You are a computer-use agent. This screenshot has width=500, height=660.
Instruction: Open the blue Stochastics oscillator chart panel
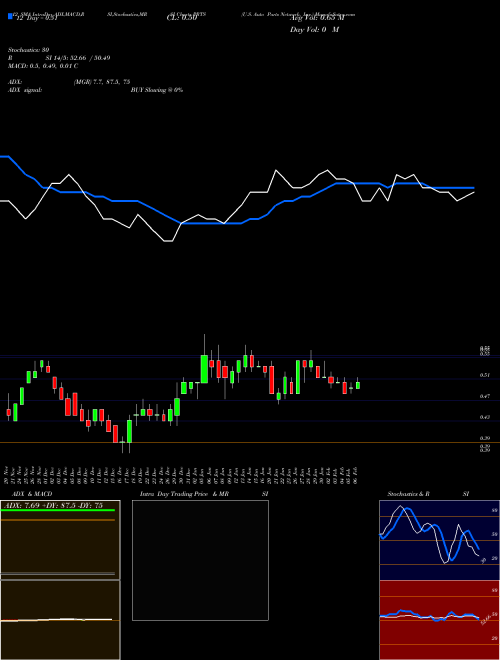tap(439, 540)
